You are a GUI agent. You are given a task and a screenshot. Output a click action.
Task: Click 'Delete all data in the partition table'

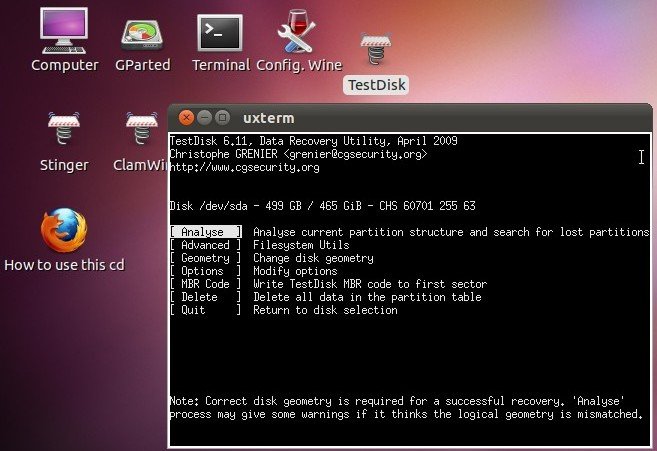pyautogui.click(x=367, y=297)
